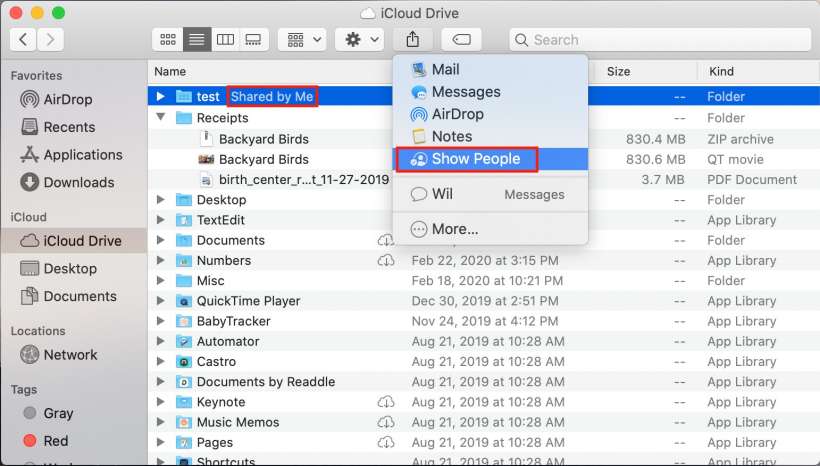Click the Favorites sidebar heading
This screenshot has height=466, width=820.
[36, 76]
